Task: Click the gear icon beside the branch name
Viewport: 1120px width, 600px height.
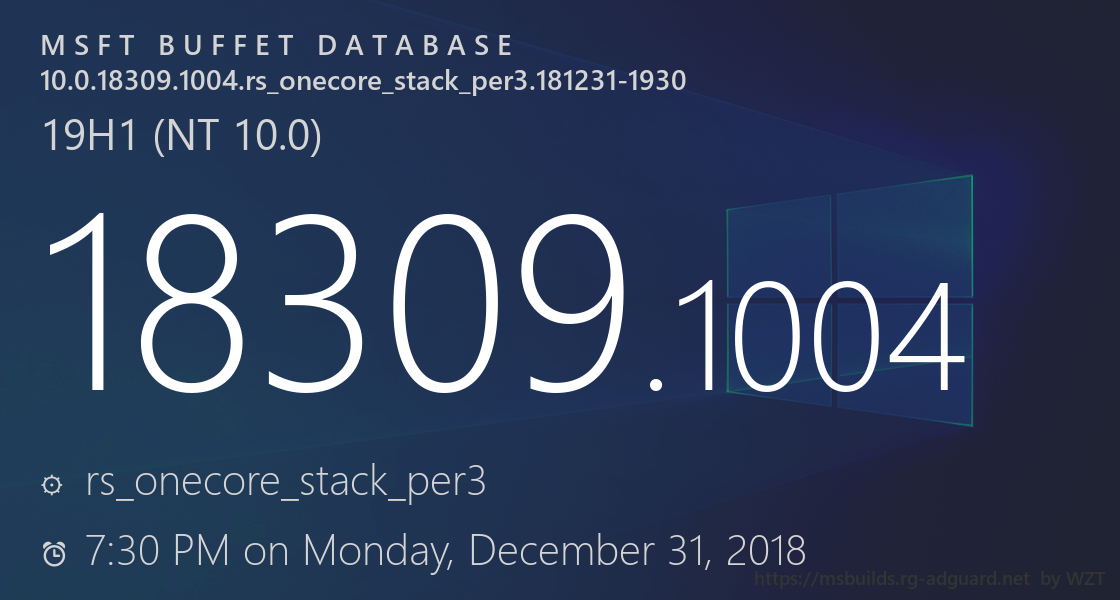Action: click(x=52, y=485)
